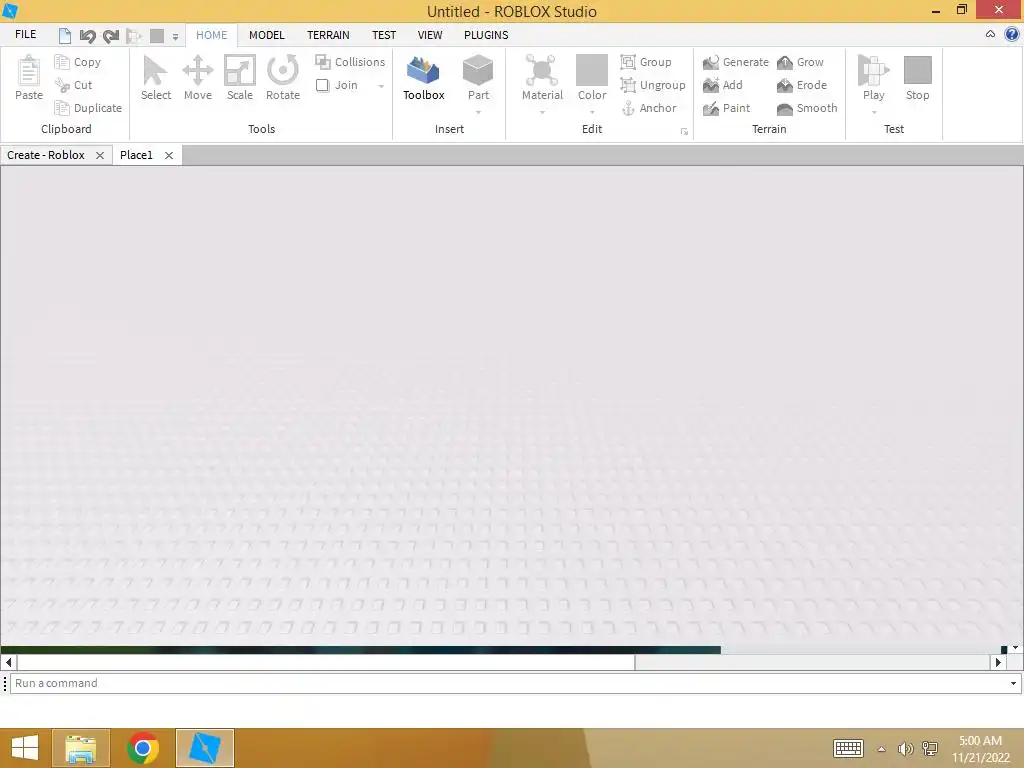Open File Explorer from the taskbar
Image resolution: width=1024 pixels, height=768 pixels.
pos(81,748)
